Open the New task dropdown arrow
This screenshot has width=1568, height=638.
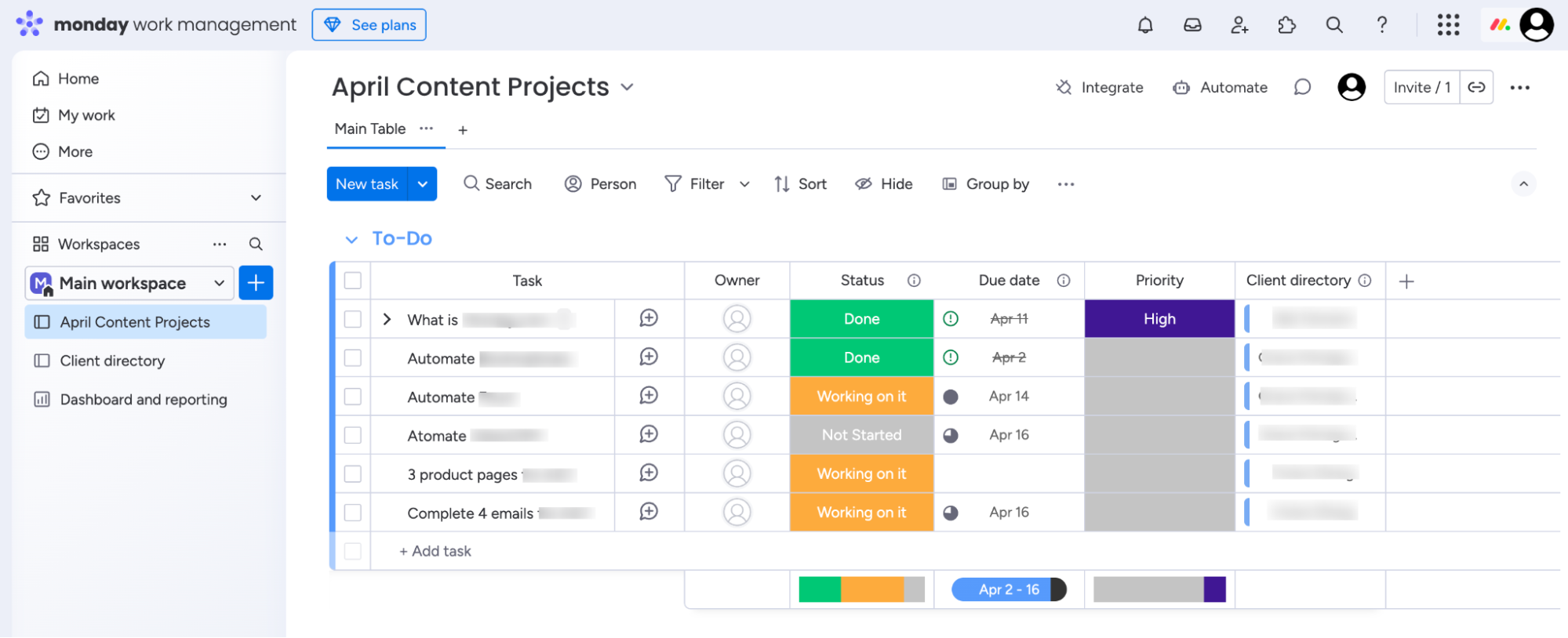(423, 184)
